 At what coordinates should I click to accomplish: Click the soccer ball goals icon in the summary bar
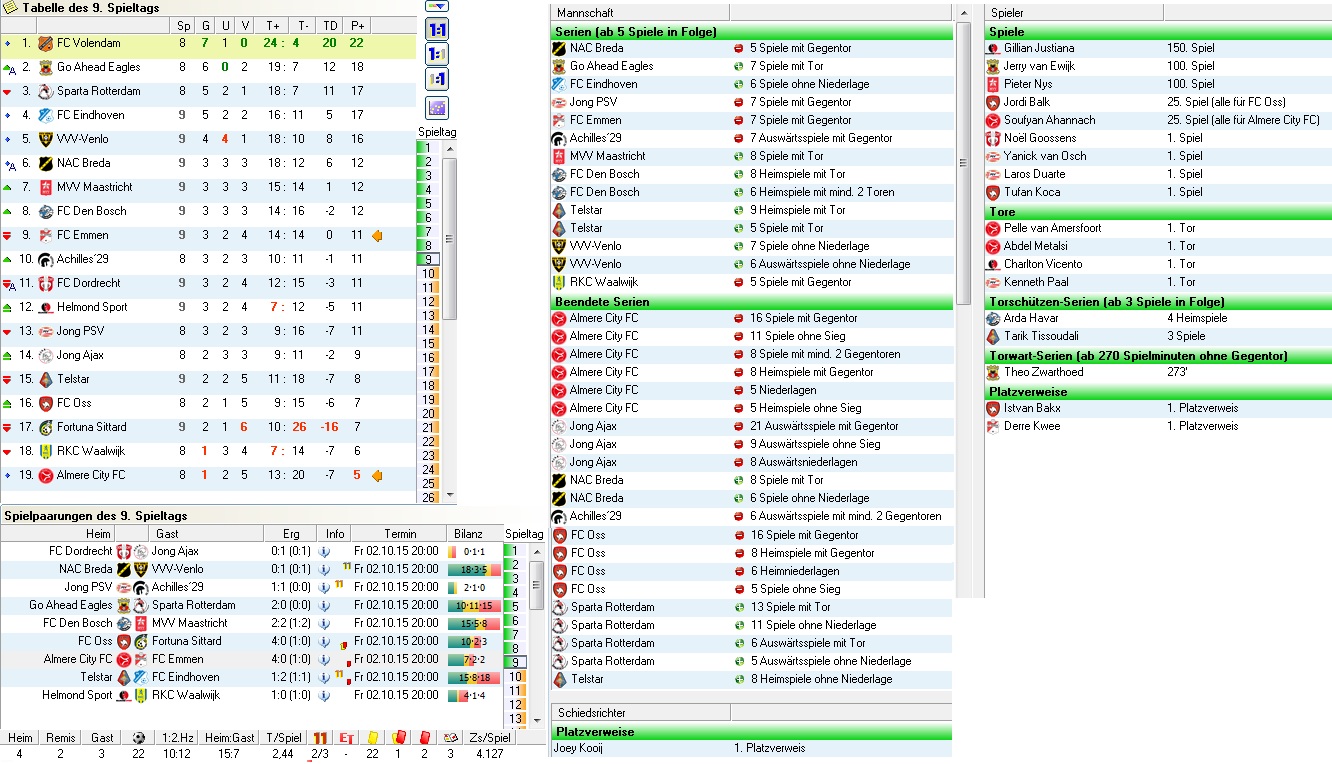point(138,738)
